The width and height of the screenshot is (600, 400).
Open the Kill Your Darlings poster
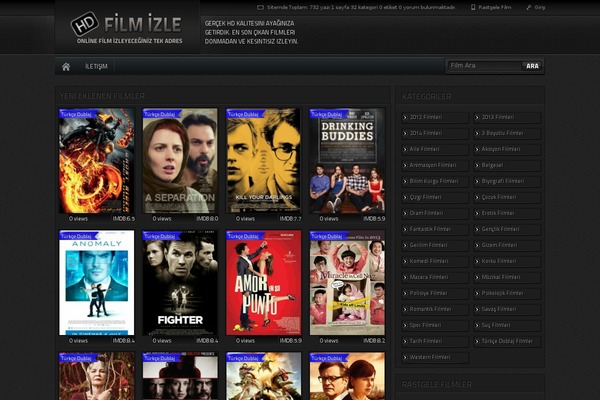263,161
